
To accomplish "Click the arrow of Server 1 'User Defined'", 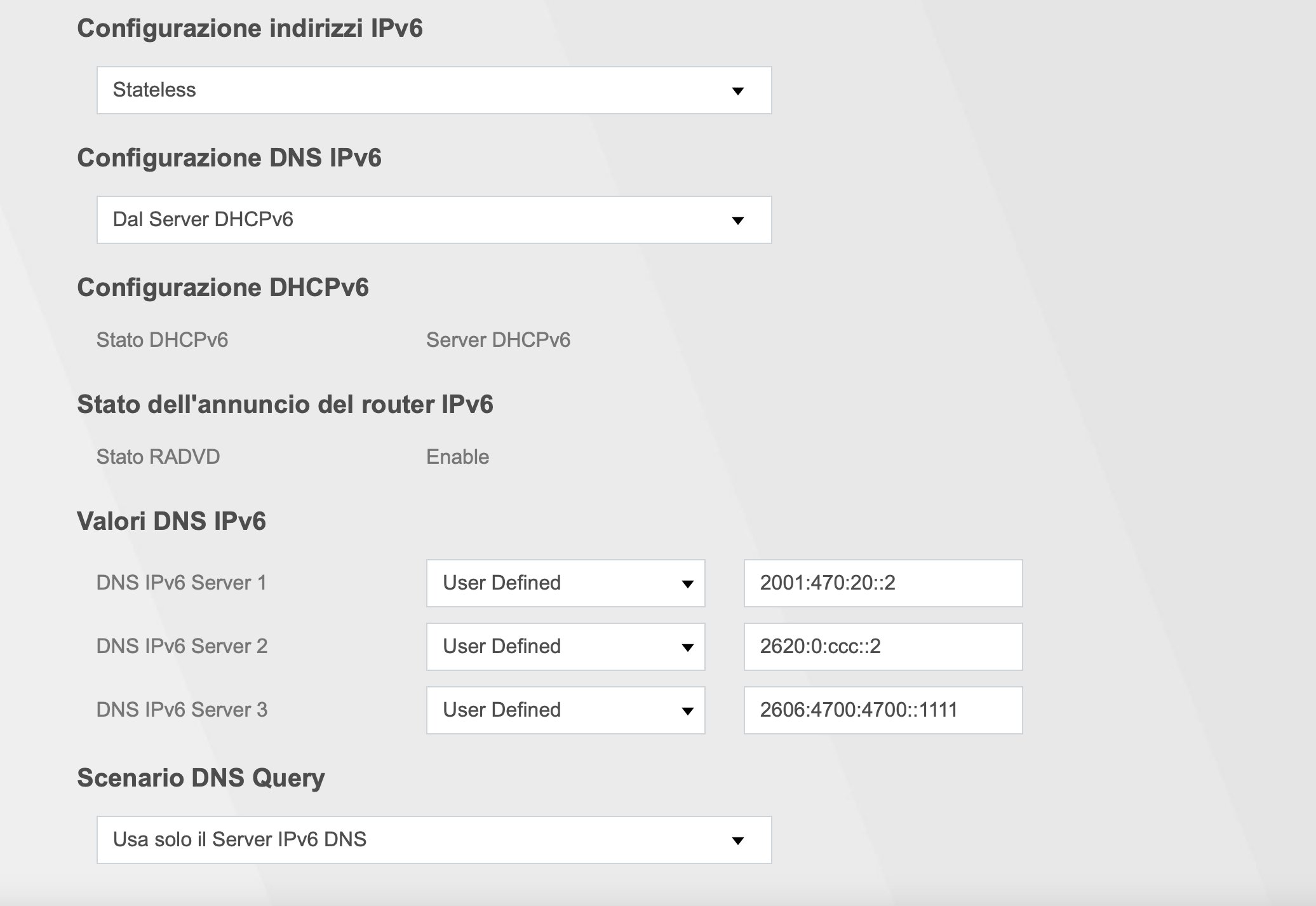I will pyautogui.click(x=687, y=584).
